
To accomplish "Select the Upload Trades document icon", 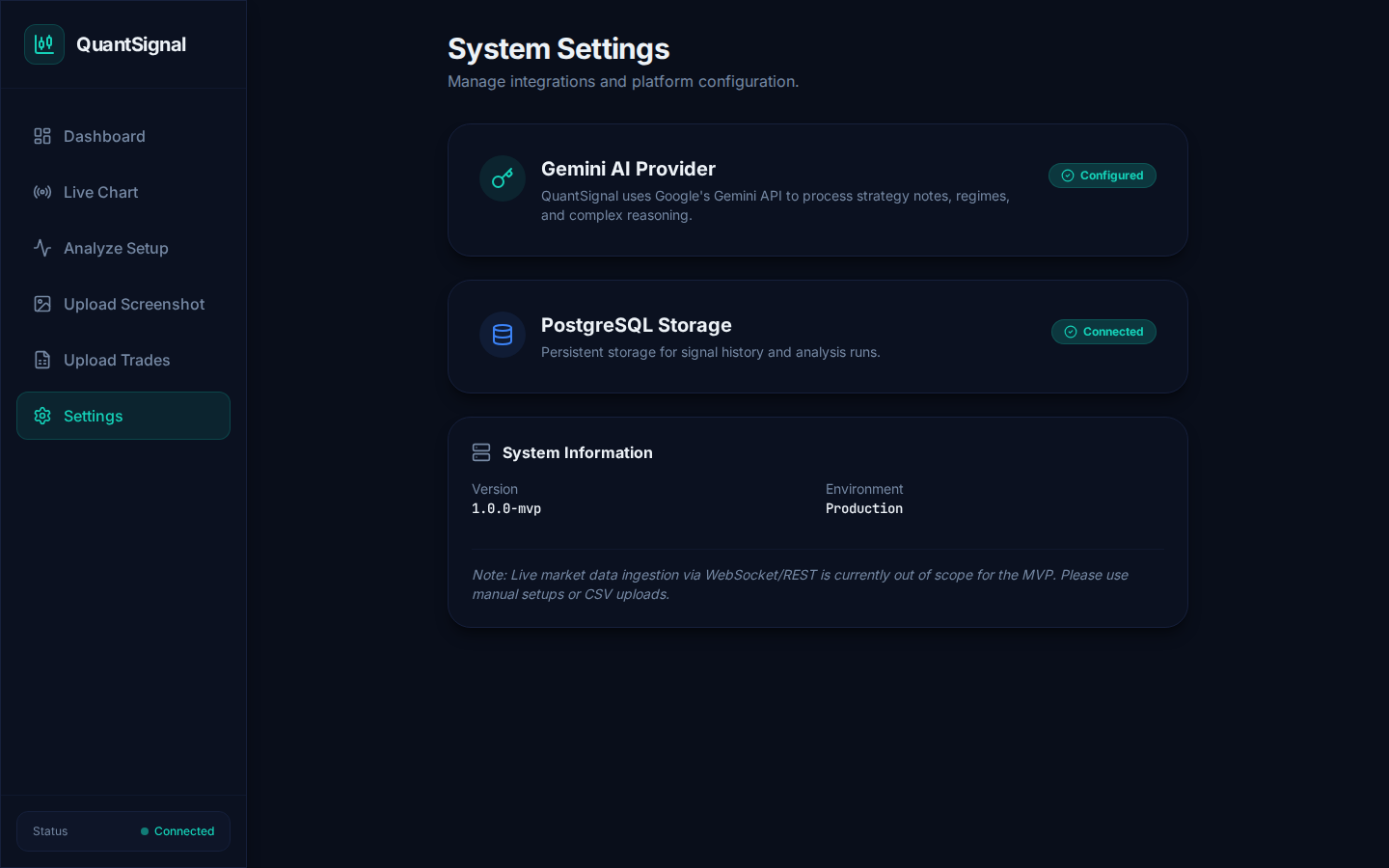I will tap(42, 360).
